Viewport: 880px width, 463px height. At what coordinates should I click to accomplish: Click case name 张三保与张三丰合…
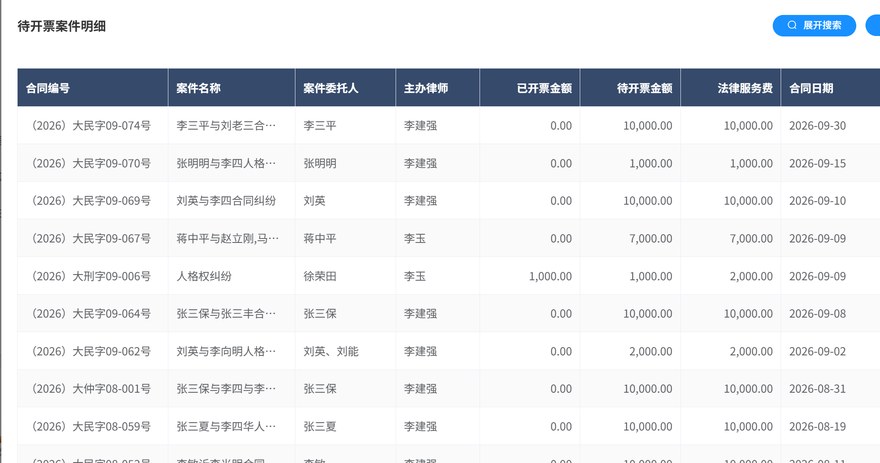click(226, 314)
